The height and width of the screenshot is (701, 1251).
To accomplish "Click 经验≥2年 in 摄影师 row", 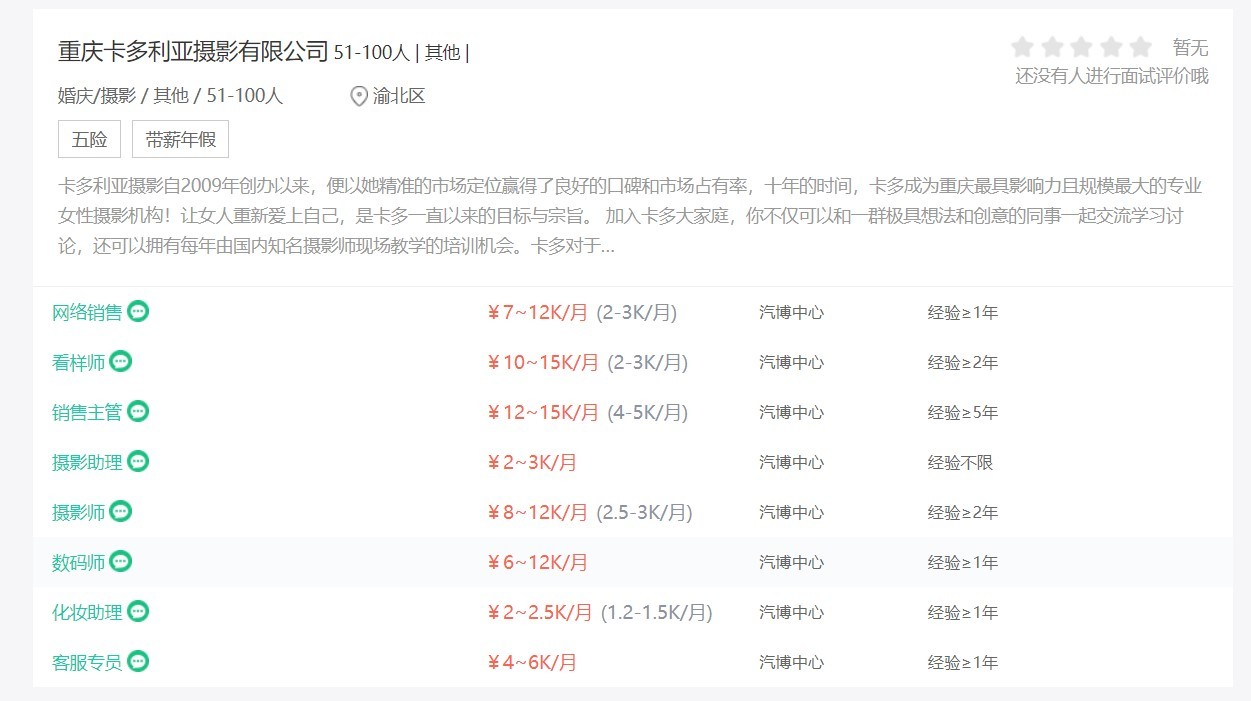I will coord(963,513).
